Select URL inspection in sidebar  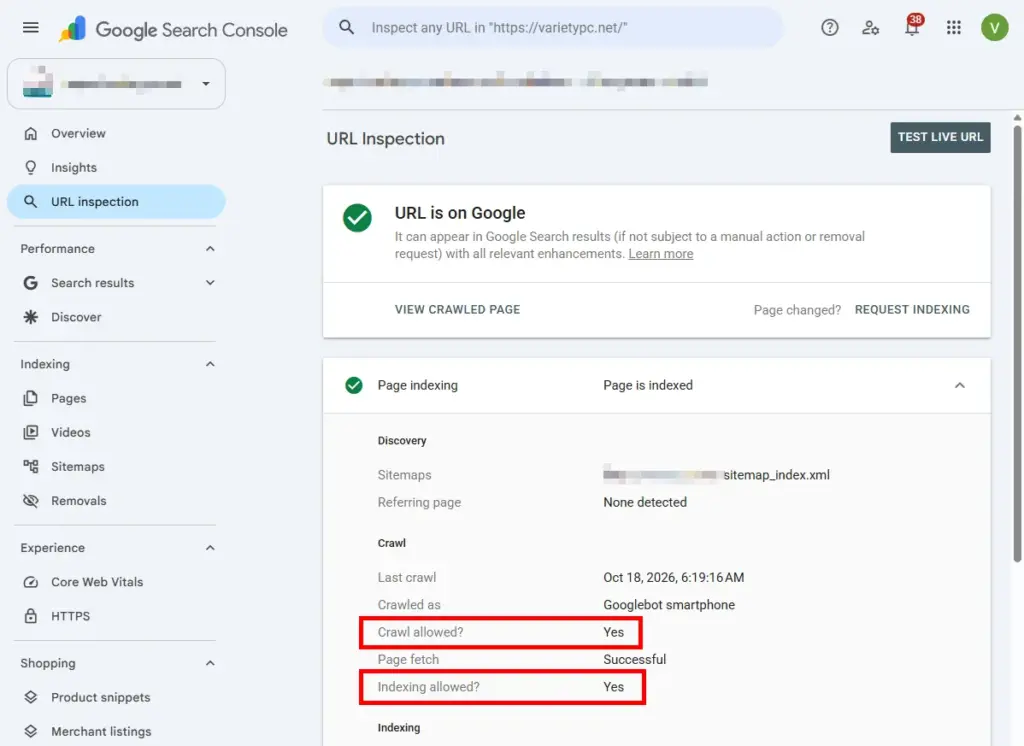(x=116, y=201)
